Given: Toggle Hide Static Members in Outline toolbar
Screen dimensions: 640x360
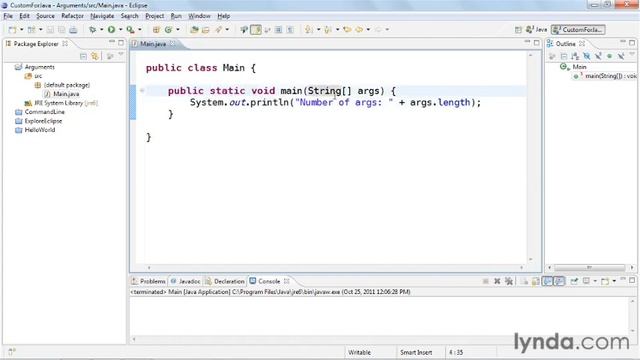Looking at the screenshot, I should pos(598,56).
